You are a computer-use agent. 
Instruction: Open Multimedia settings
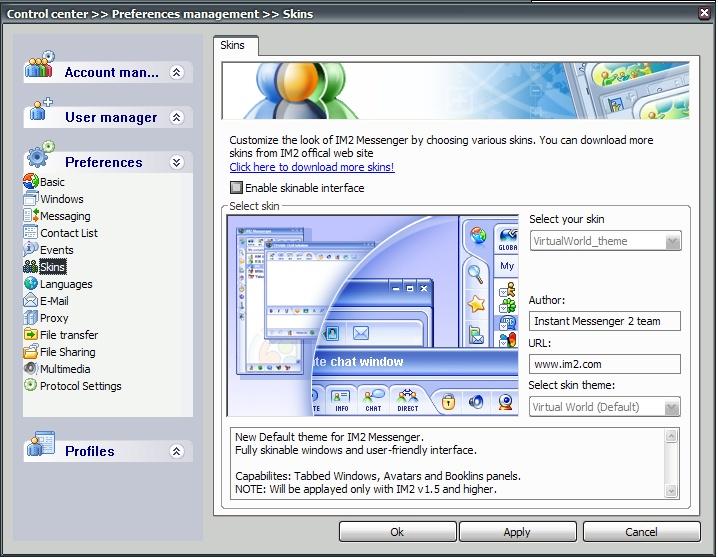(65, 368)
